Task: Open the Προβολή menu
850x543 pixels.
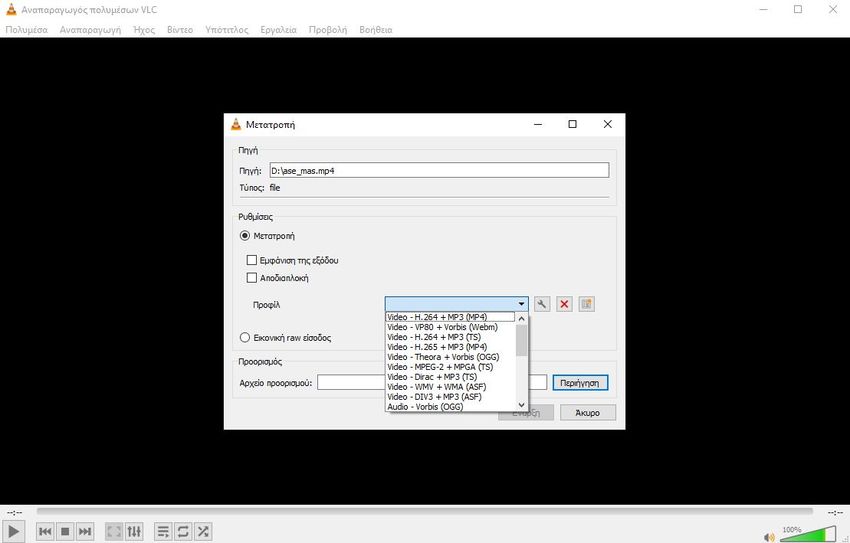Action: (x=328, y=30)
